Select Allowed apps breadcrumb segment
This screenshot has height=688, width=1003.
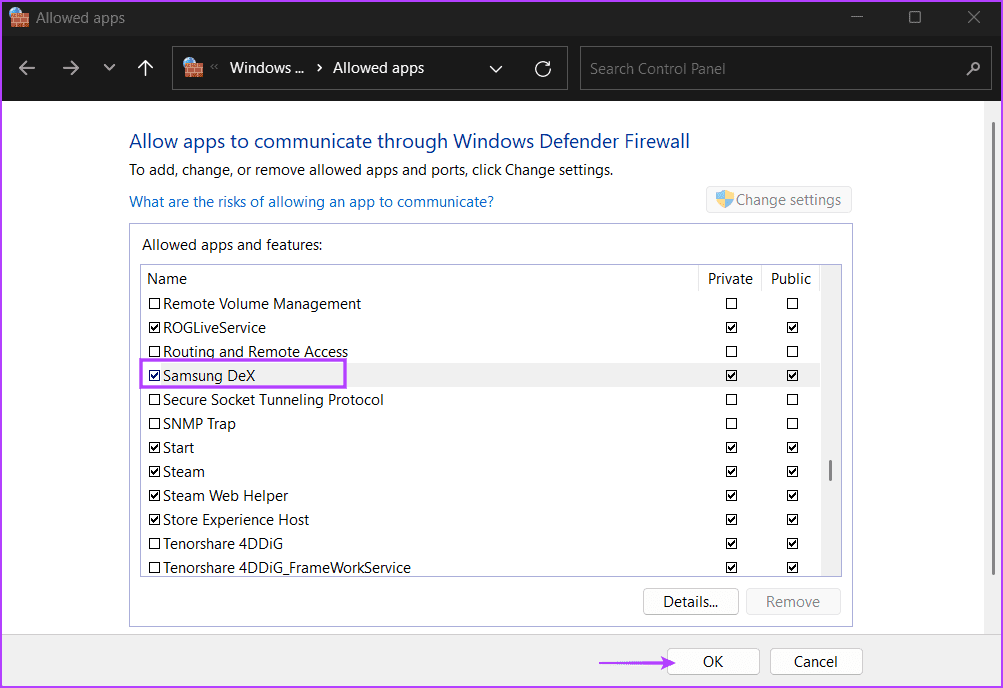pos(378,68)
